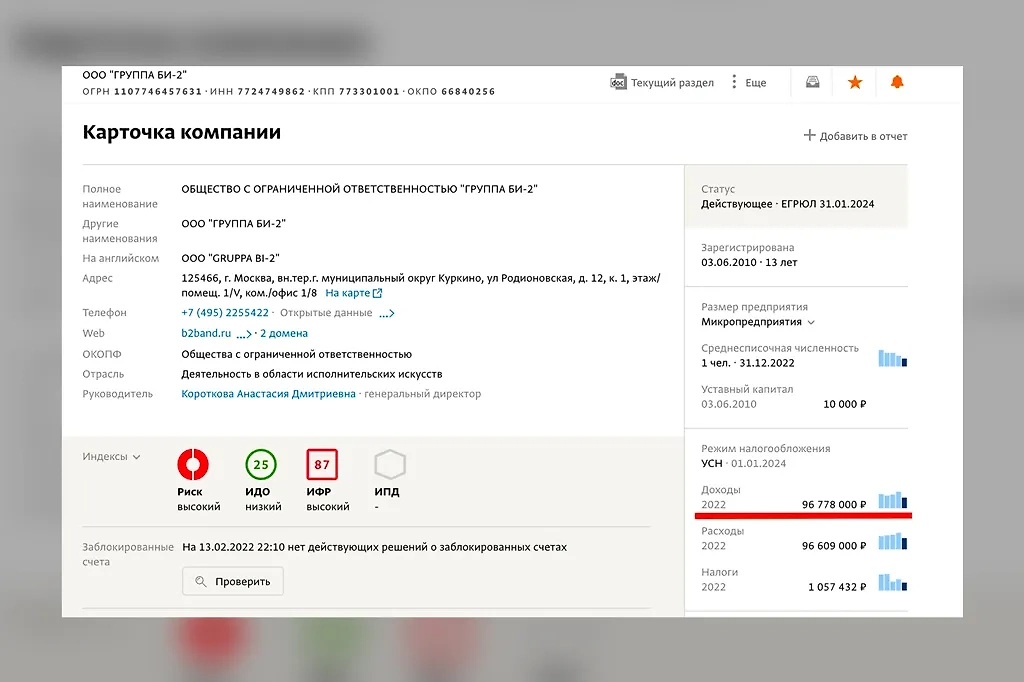Click the red Риск index icon

192,465
